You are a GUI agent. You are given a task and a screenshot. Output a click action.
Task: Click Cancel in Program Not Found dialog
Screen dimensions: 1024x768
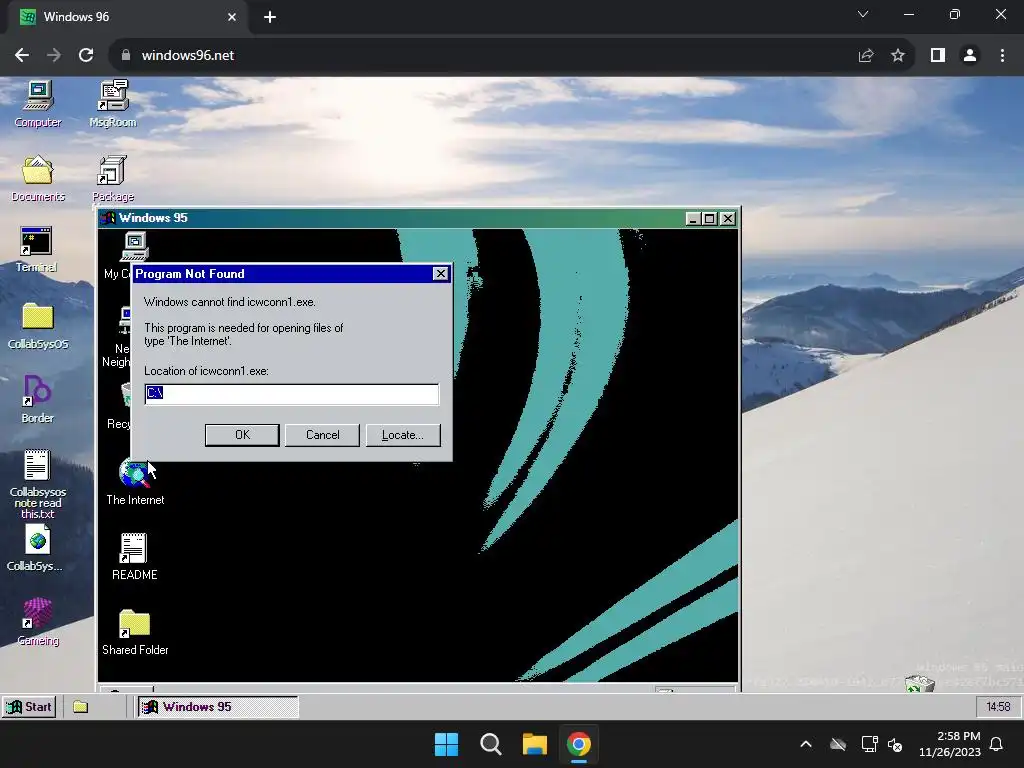pyautogui.click(x=323, y=435)
